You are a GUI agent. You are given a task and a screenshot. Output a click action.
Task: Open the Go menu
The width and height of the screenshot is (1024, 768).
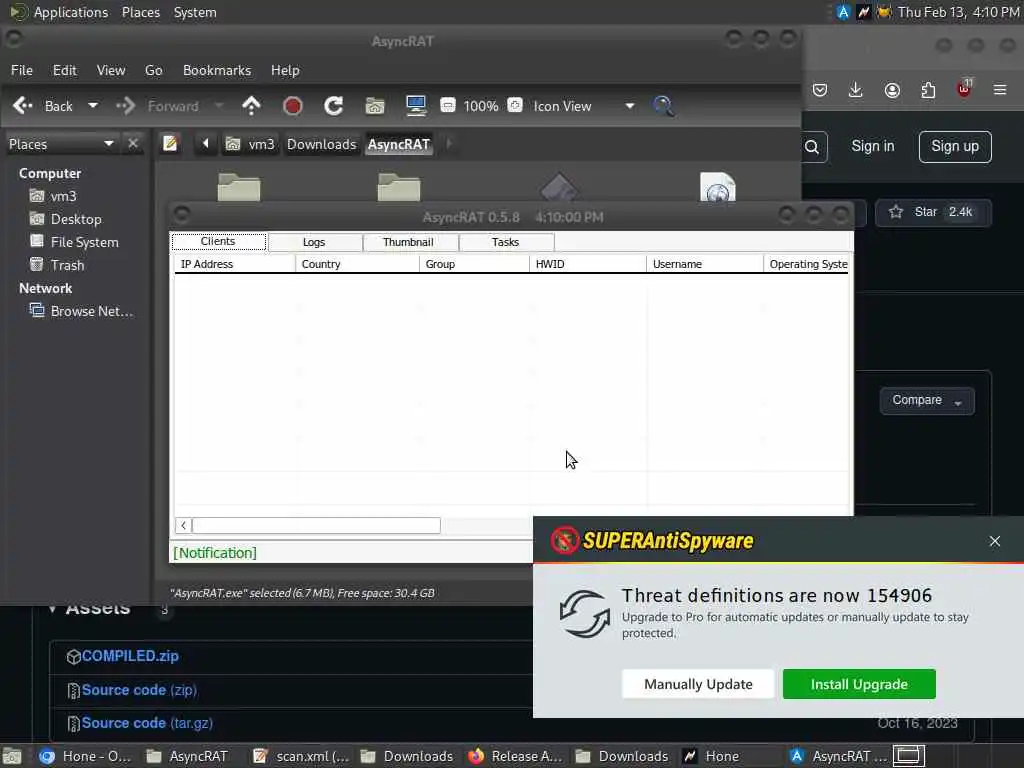tap(153, 70)
